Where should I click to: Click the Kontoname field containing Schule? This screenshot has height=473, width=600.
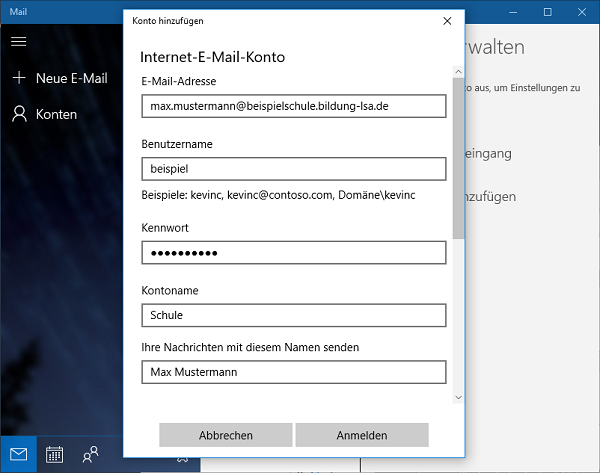[x=293, y=315]
